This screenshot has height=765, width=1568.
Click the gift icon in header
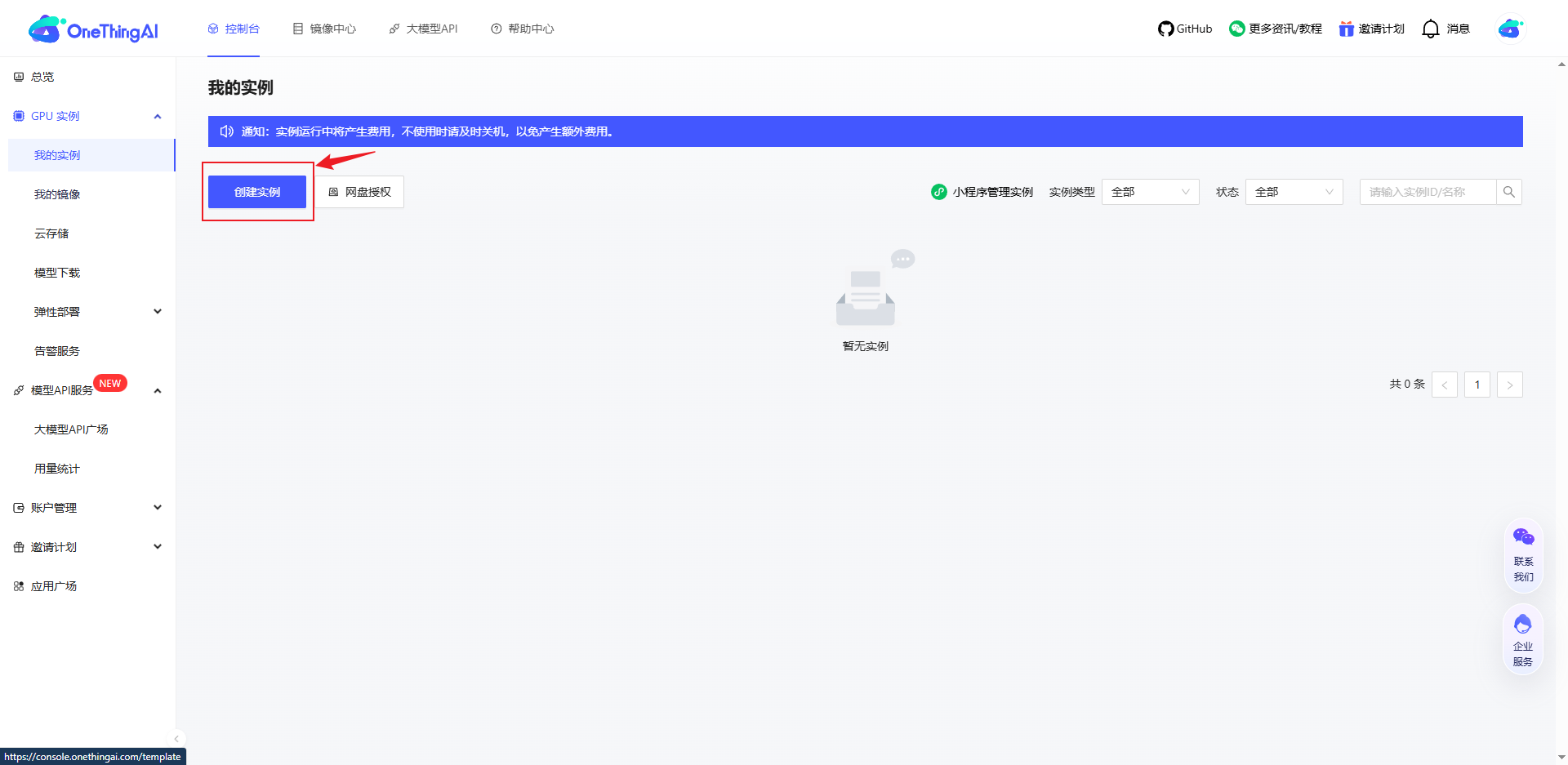pyautogui.click(x=1347, y=29)
